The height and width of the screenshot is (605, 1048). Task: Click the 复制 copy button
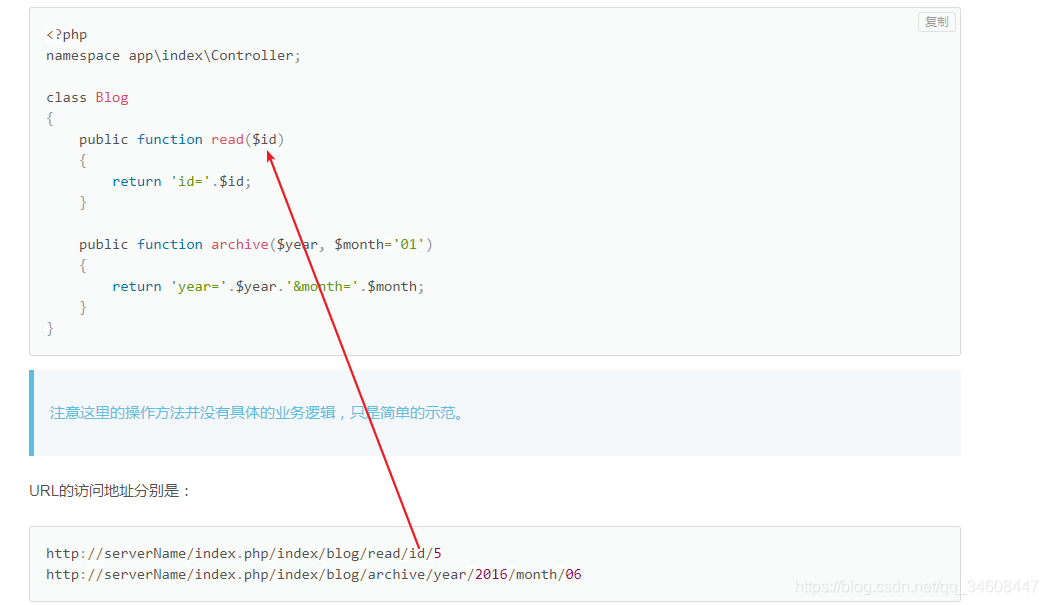[935, 21]
